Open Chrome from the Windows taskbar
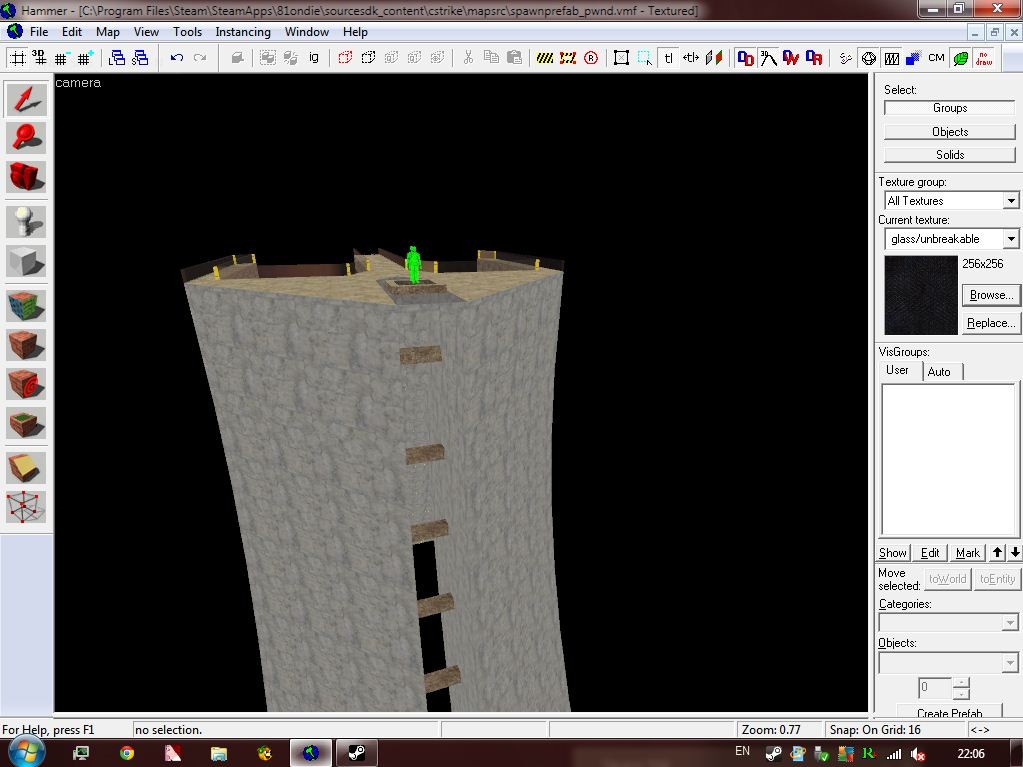Image resolution: width=1023 pixels, height=767 pixels. tap(127, 753)
